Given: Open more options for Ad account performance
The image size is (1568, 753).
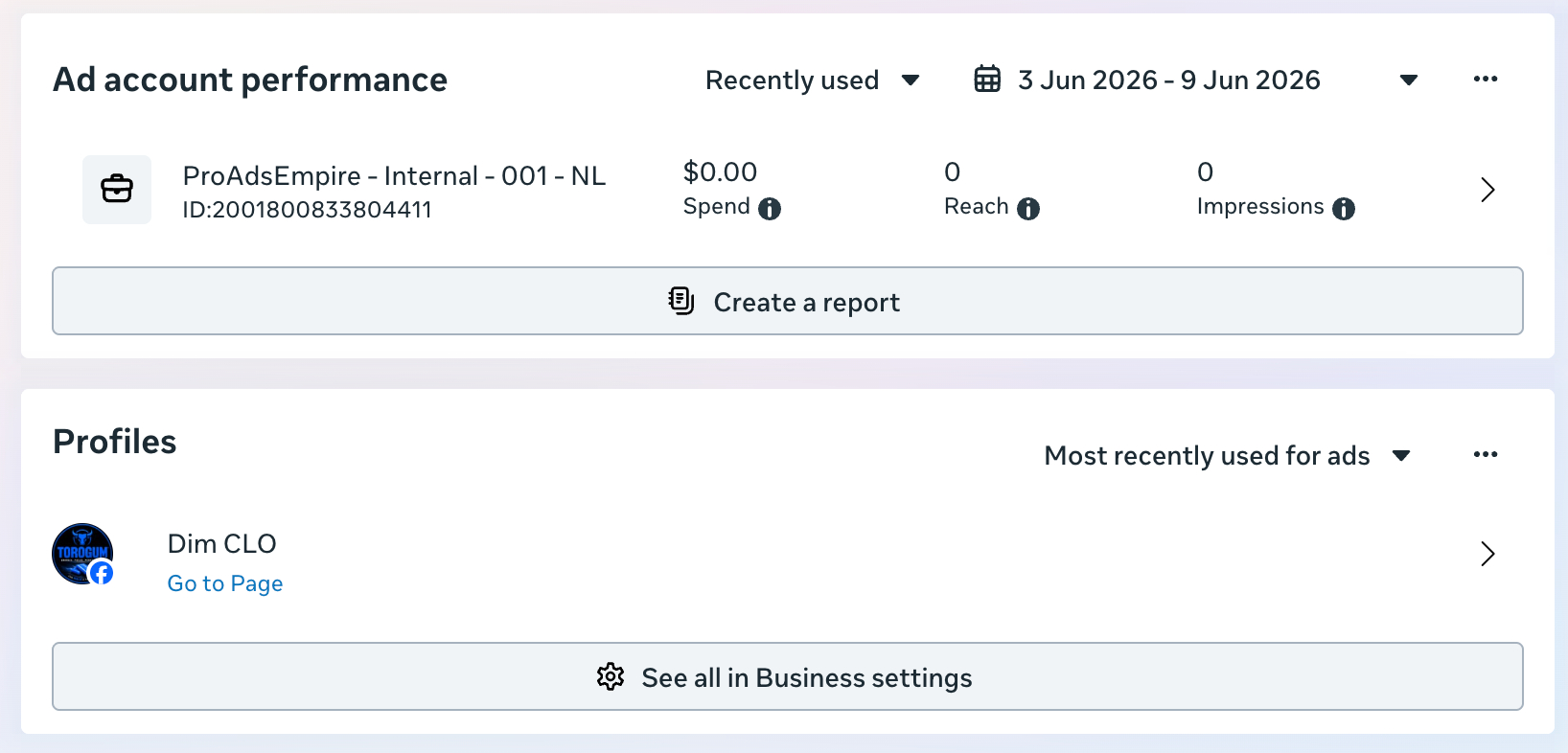Looking at the screenshot, I should (x=1486, y=80).
